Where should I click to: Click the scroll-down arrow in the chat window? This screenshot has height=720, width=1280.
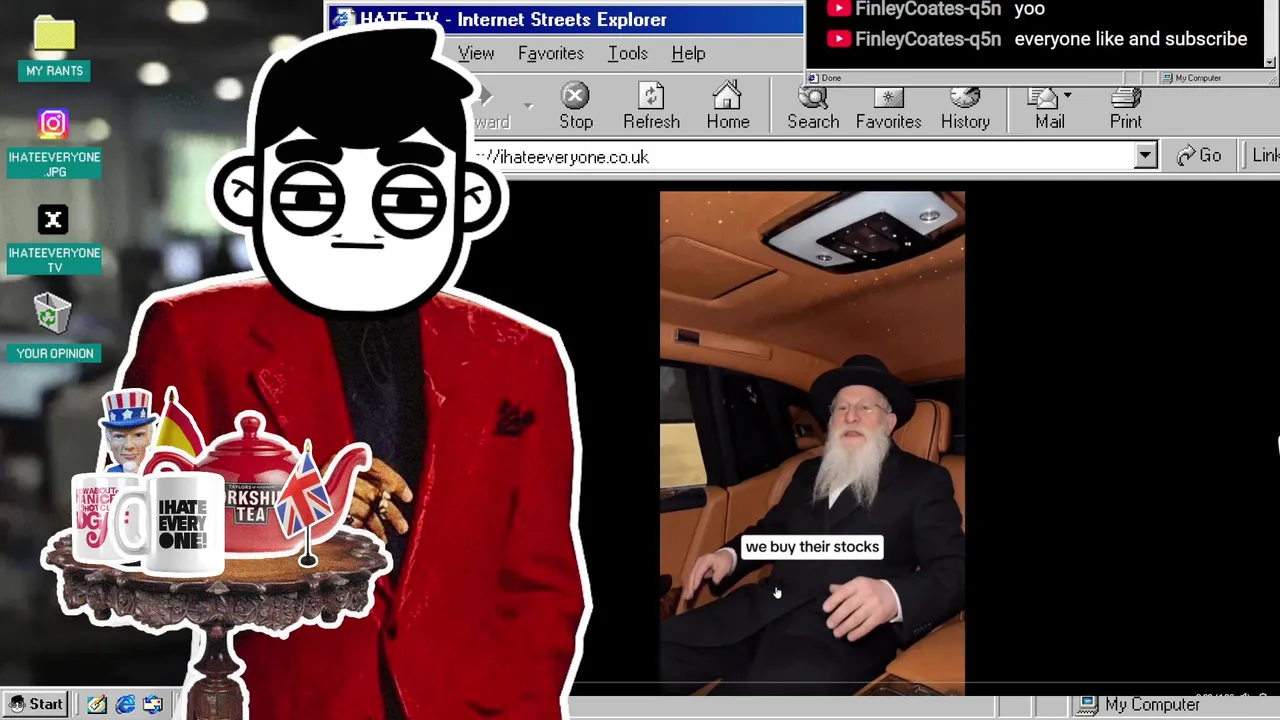1270,62
